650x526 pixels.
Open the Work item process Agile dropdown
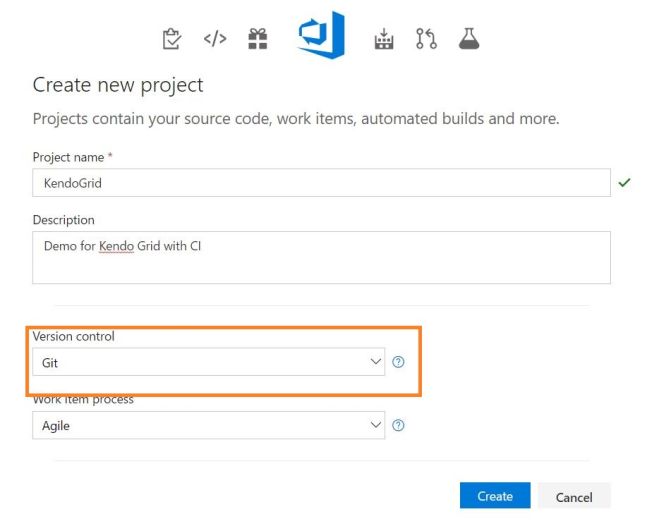[208, 425]
